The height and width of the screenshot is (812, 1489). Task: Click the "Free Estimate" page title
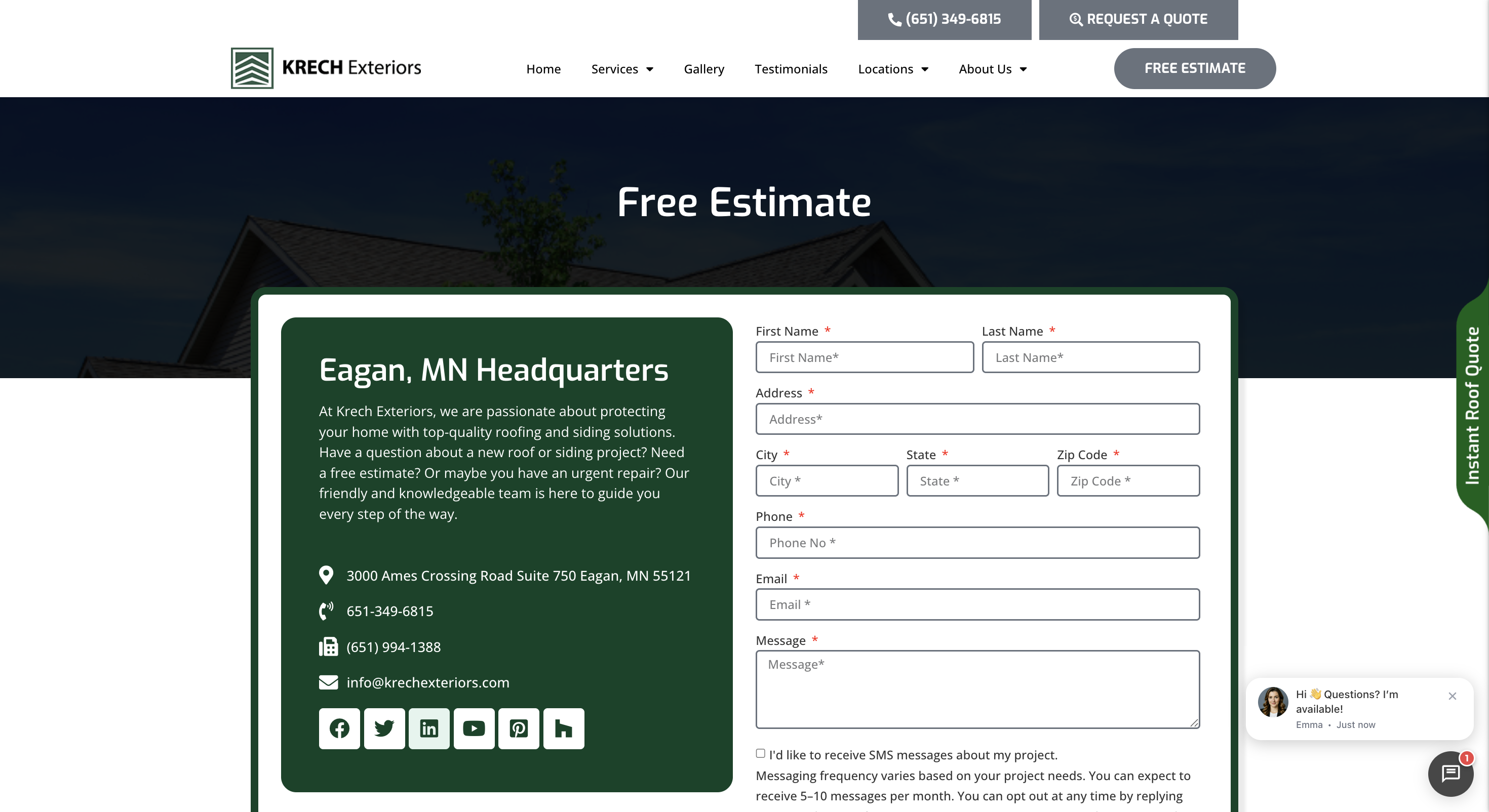pyautogui.click(x=744, y=201)
